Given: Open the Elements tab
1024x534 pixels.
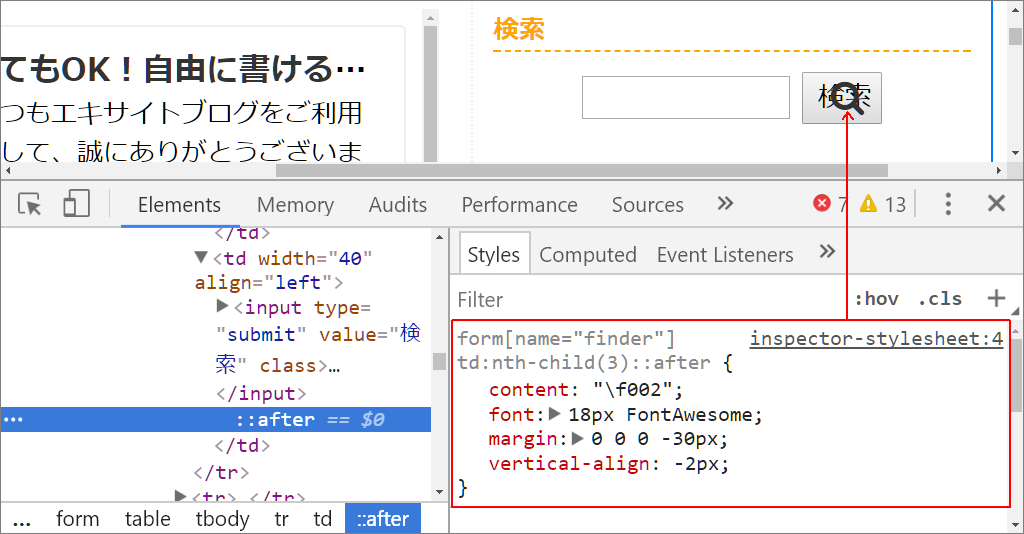Looking at the screenshot, I should pos(179,205).
